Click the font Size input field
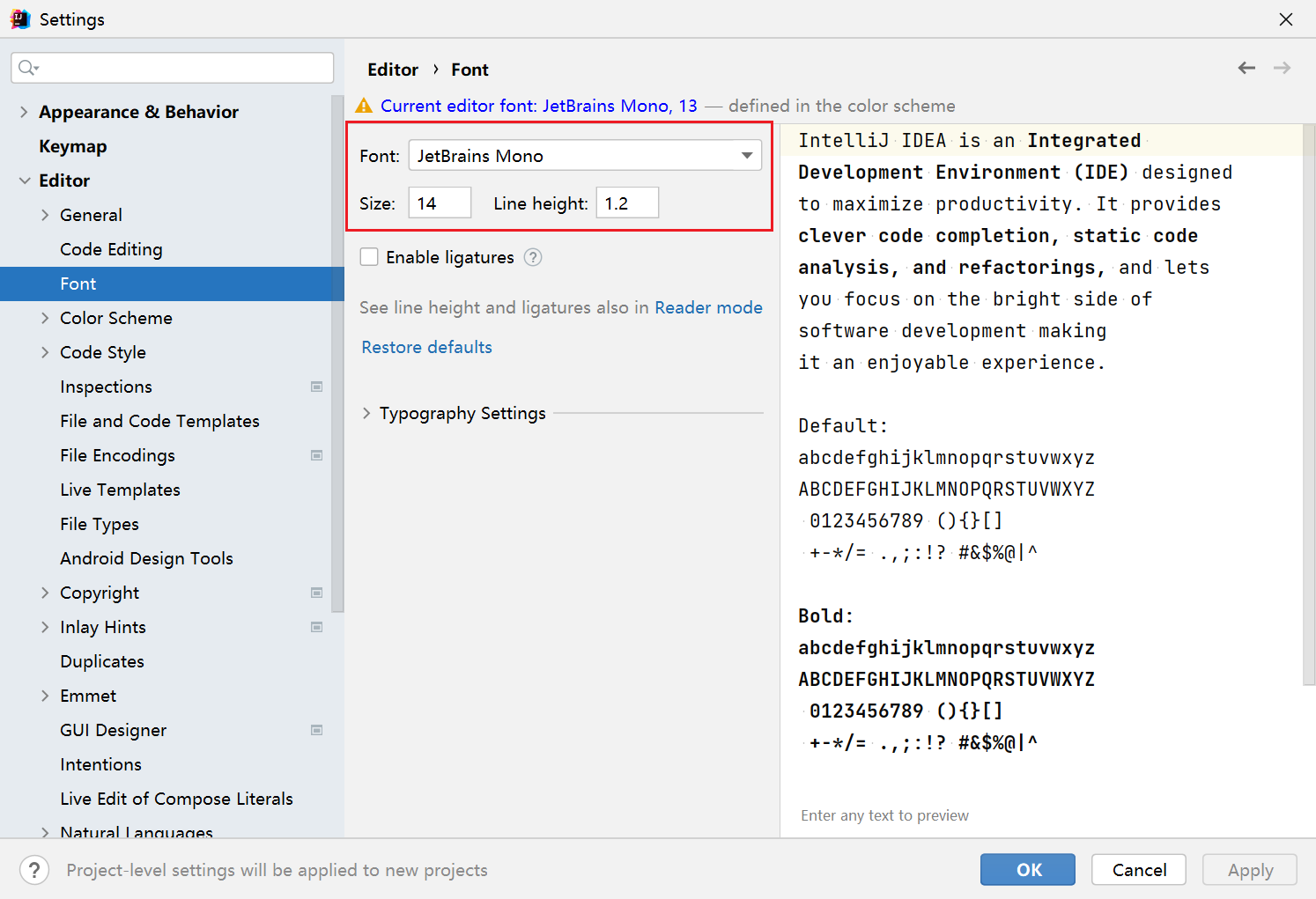The width and height of the screenshot is (1316, 899). (440, 203)
